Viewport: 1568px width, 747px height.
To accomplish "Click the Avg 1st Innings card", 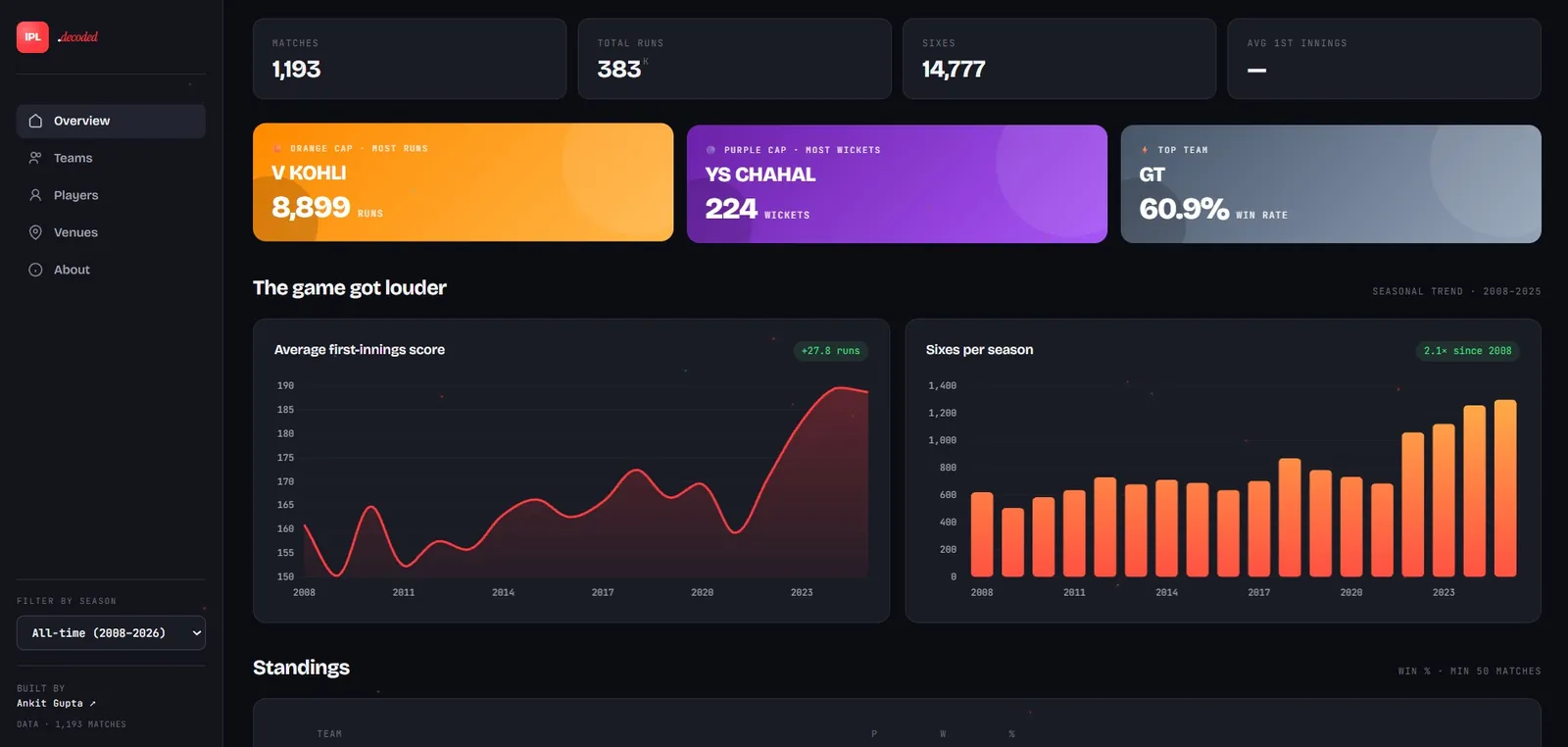I will (x=1384, y=59).
